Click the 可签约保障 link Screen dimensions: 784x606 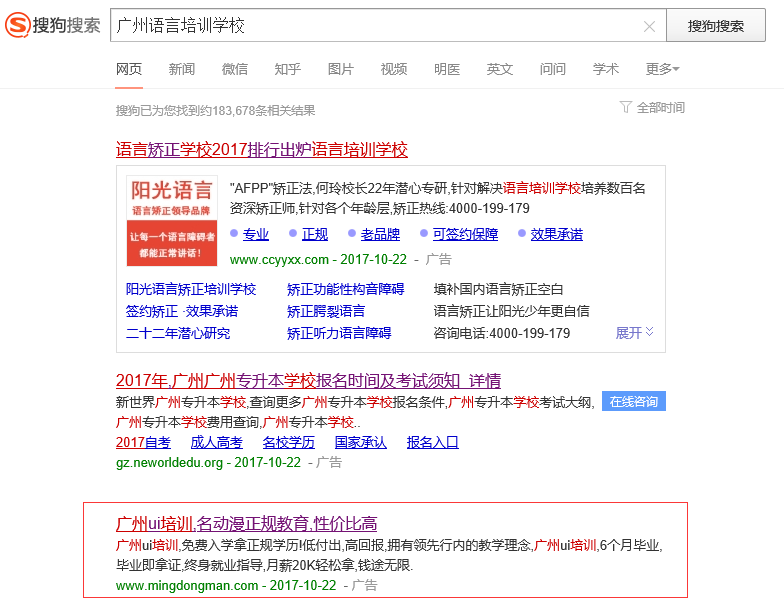tap(465, 234)
